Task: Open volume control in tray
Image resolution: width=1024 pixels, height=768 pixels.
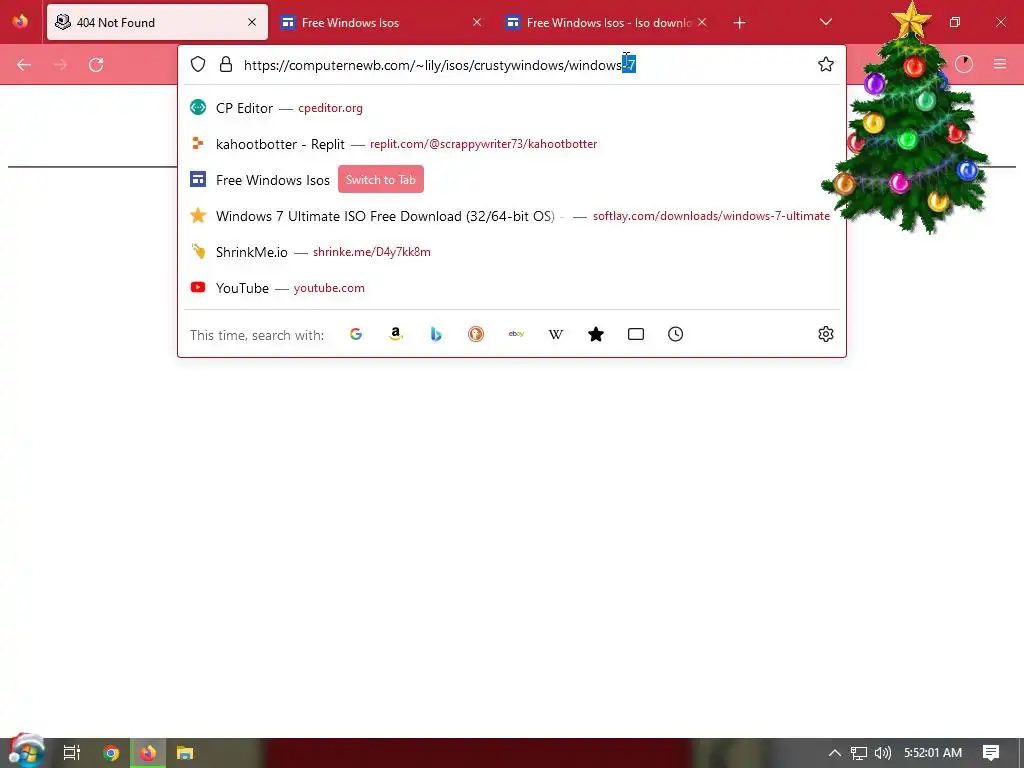Action: (x=882, y=753)
